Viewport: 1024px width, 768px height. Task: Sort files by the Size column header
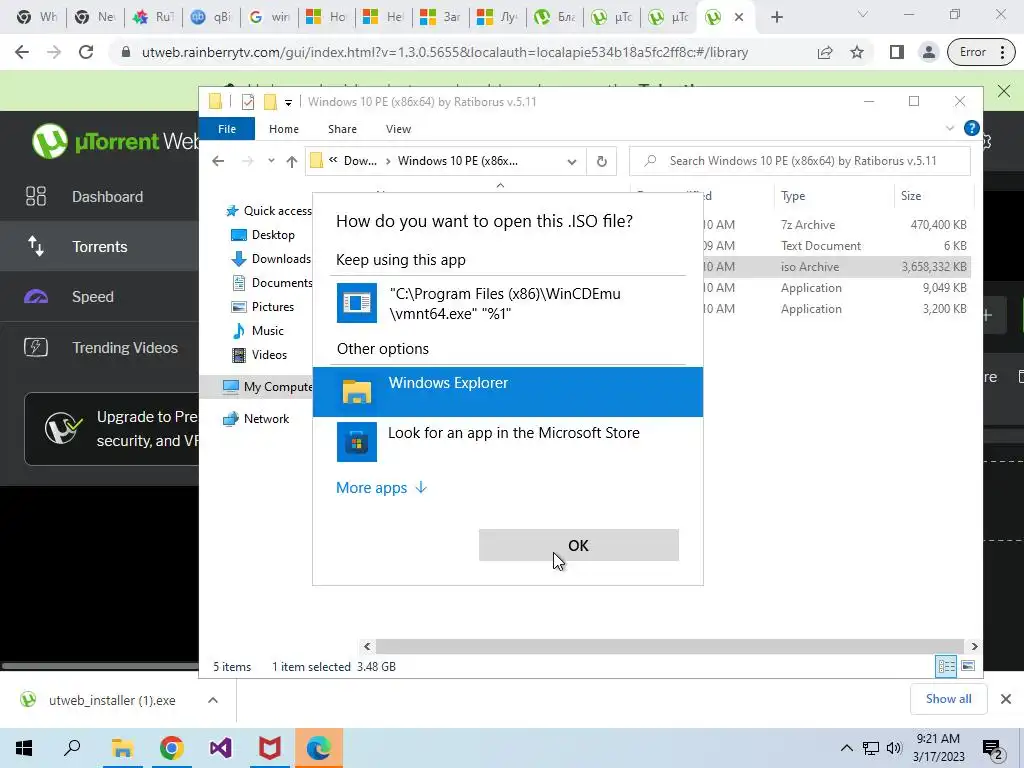933,196
